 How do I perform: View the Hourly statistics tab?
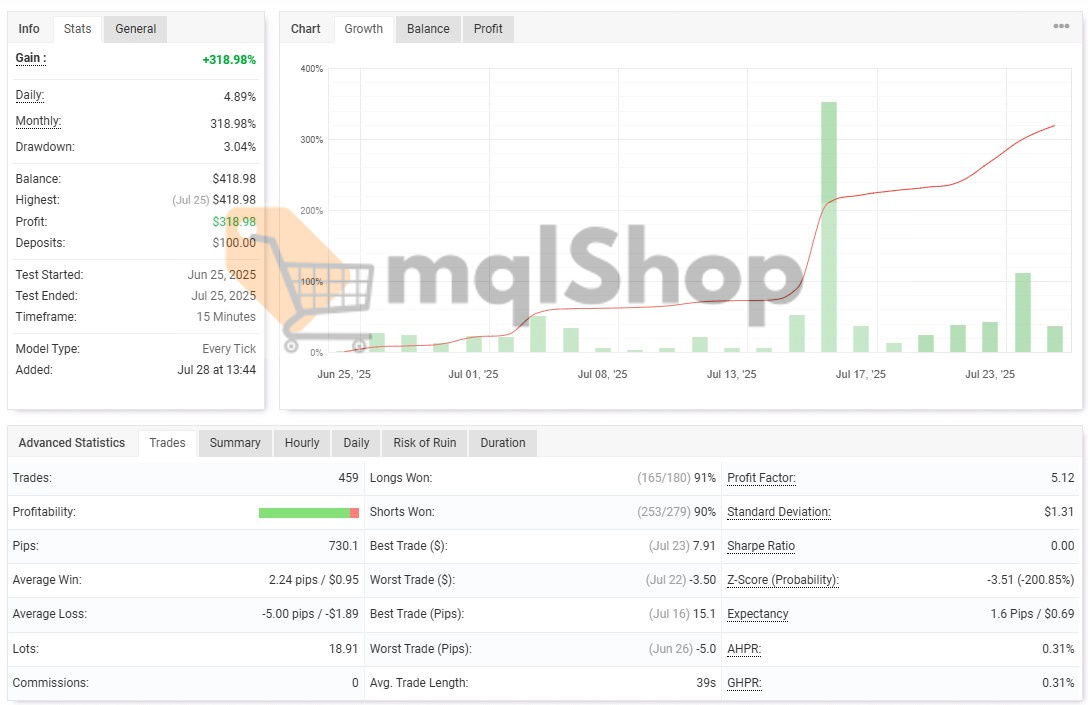click(302, 443)
